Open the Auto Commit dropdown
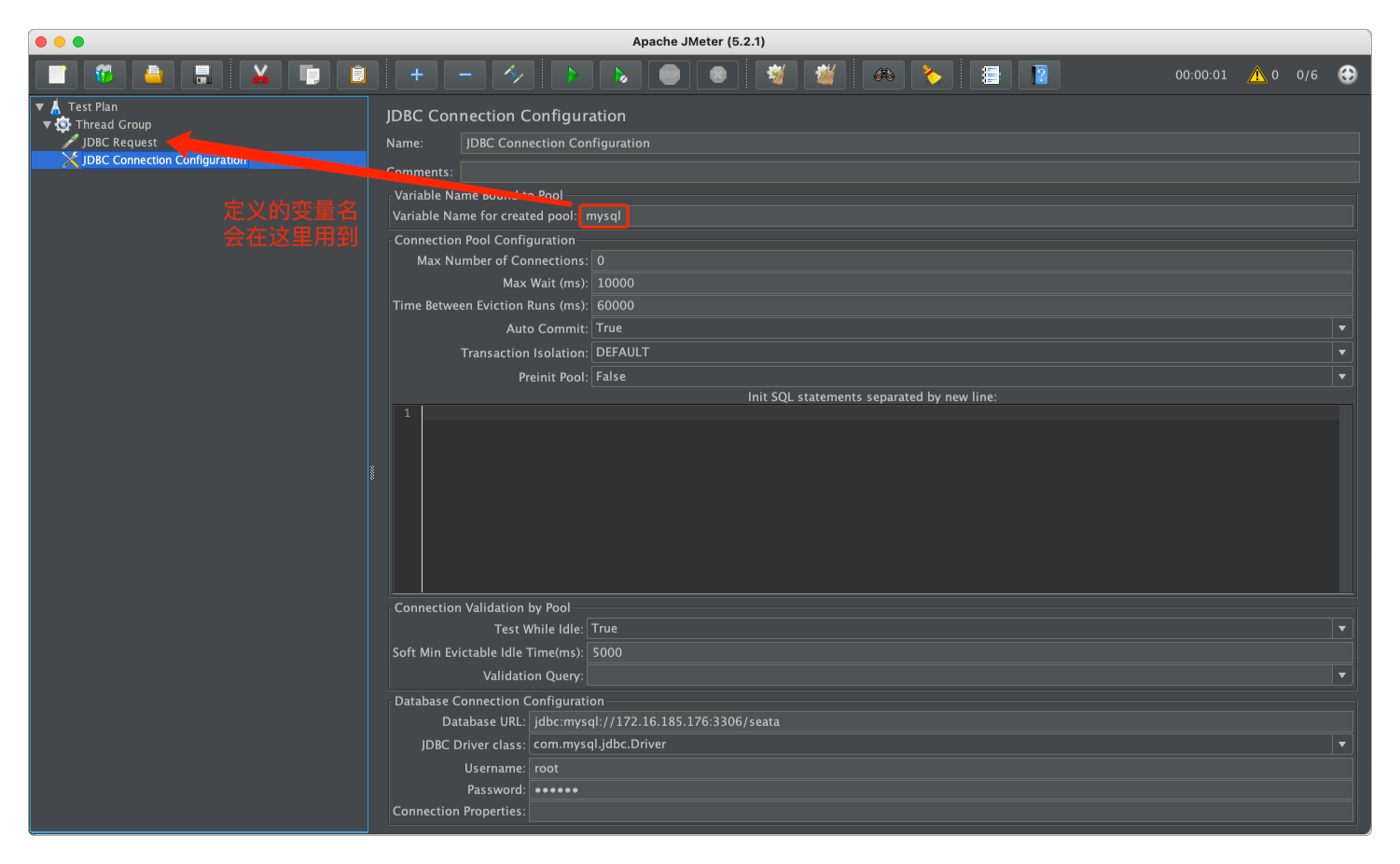 (1342, 328)
